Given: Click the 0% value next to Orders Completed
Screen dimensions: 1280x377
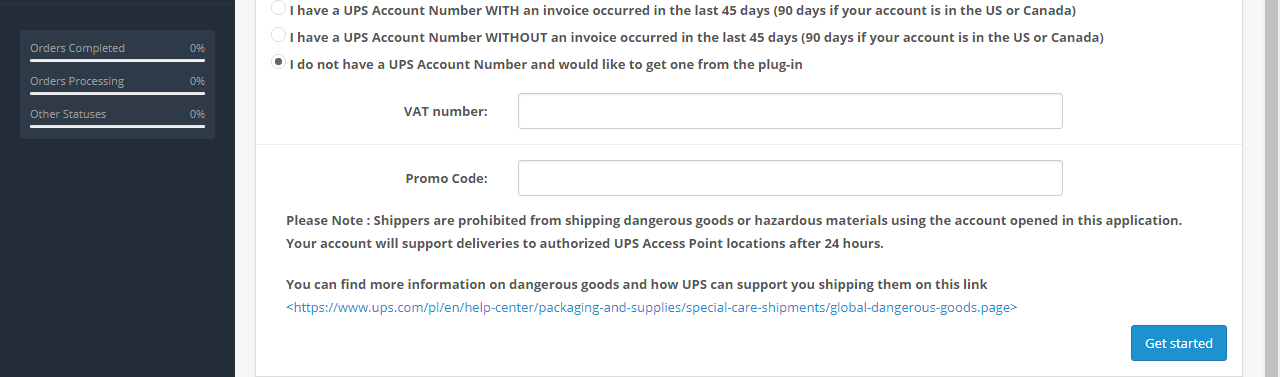Looking at the screenshot, I should click(x=197, y=48).
